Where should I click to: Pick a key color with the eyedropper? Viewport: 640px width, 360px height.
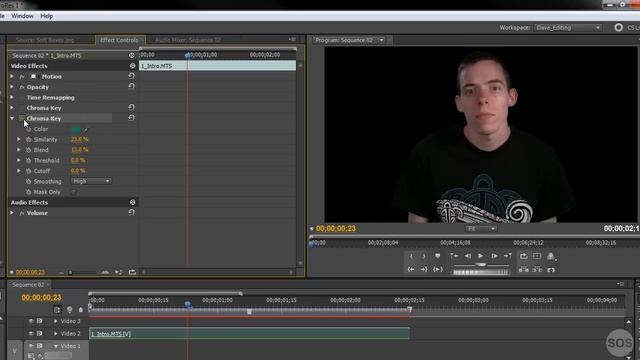coord(86,129)
